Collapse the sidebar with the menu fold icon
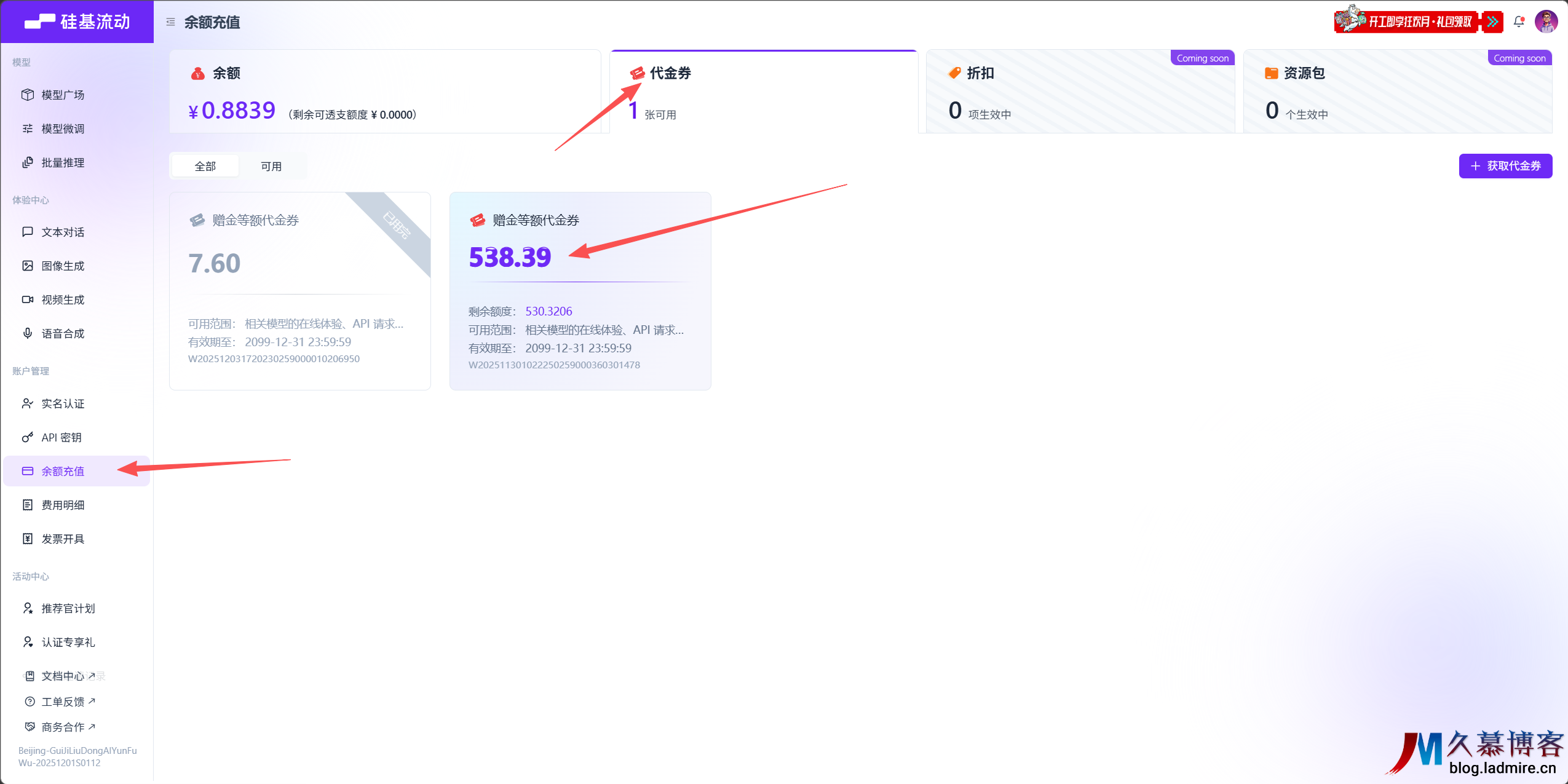Viewport: 1568px width, 784px height. pyautogui.click(x=170, y=22)
